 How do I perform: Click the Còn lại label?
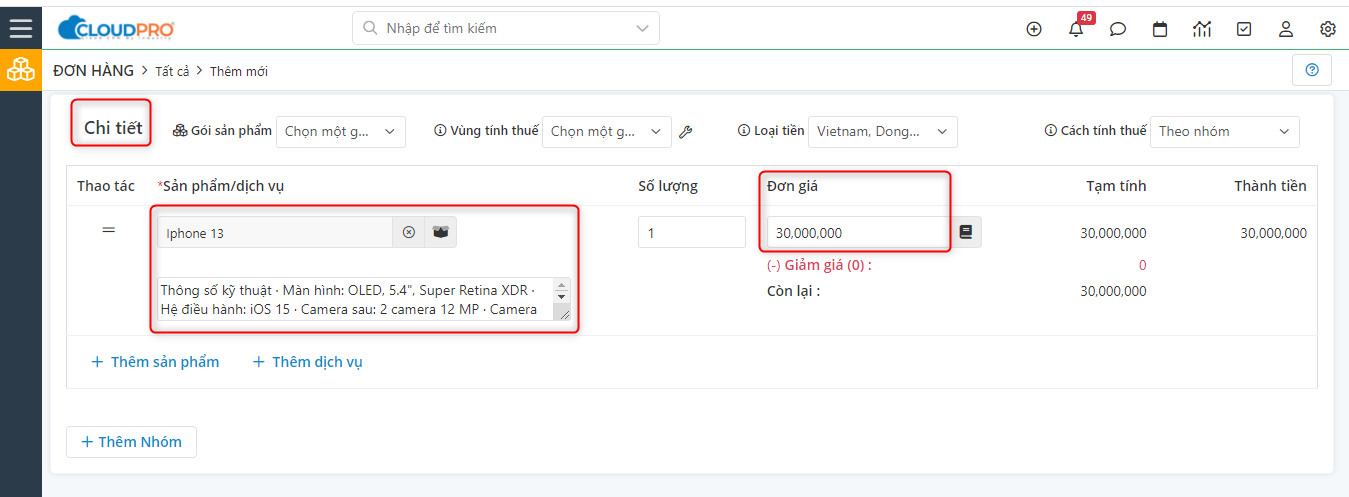tap(794, 291)
